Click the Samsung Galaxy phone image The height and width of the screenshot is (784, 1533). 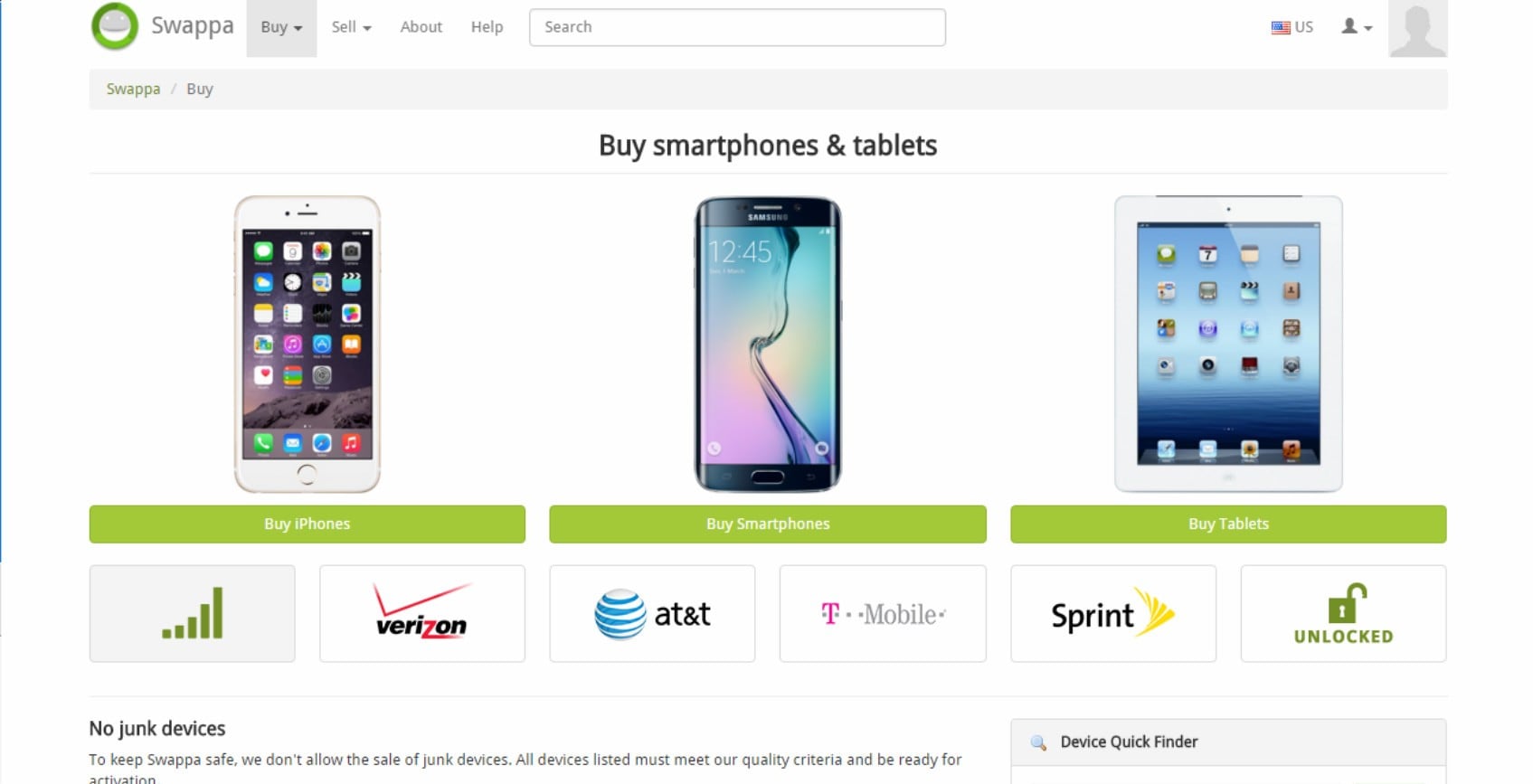768,345
